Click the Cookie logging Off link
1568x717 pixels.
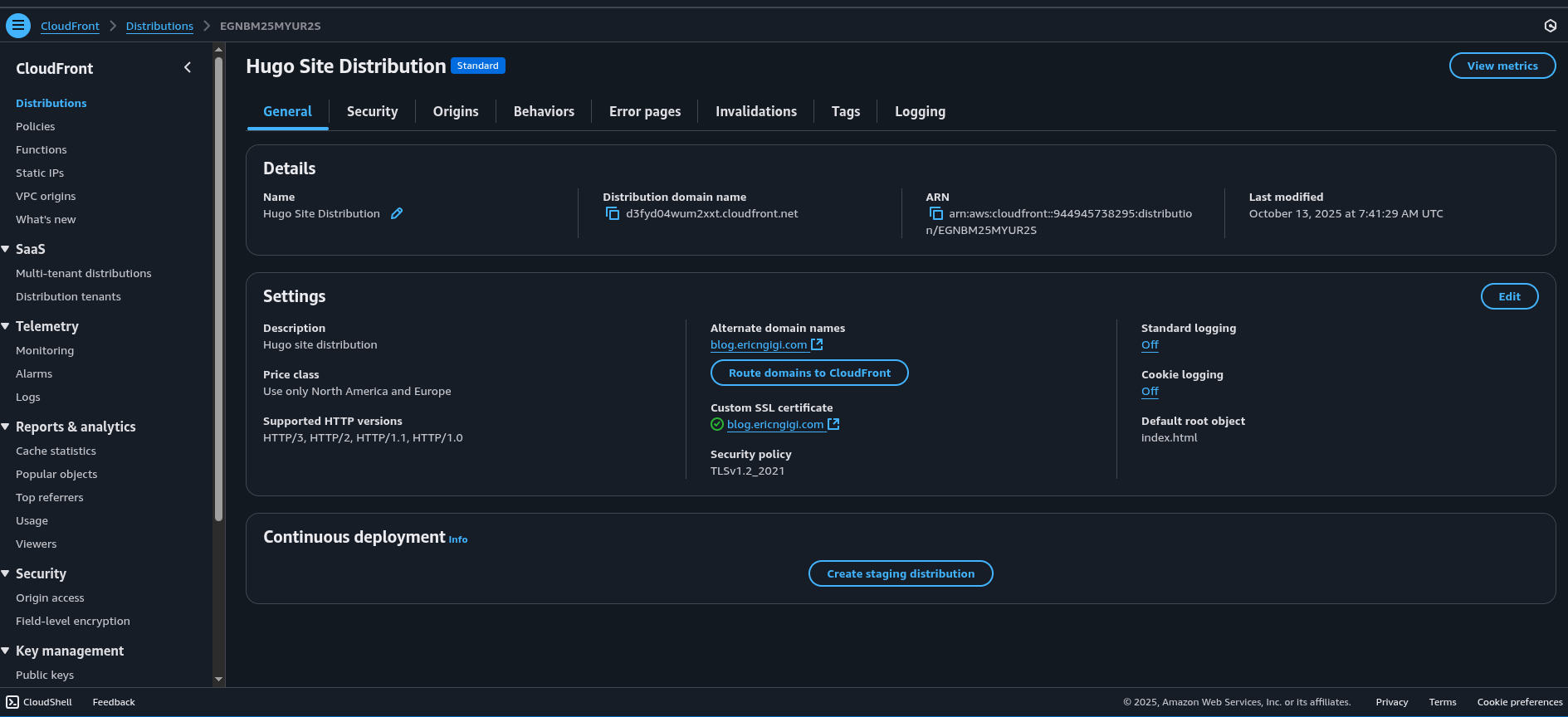(x=1150, y=391)
